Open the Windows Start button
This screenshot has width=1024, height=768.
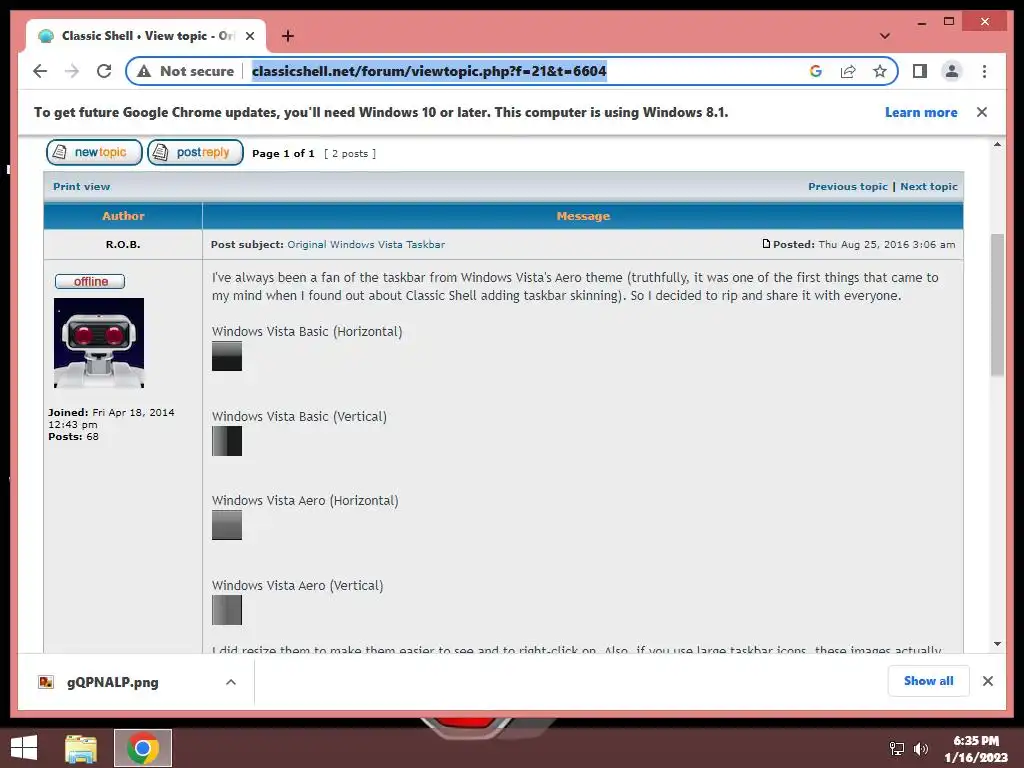(x=24, y=748)
